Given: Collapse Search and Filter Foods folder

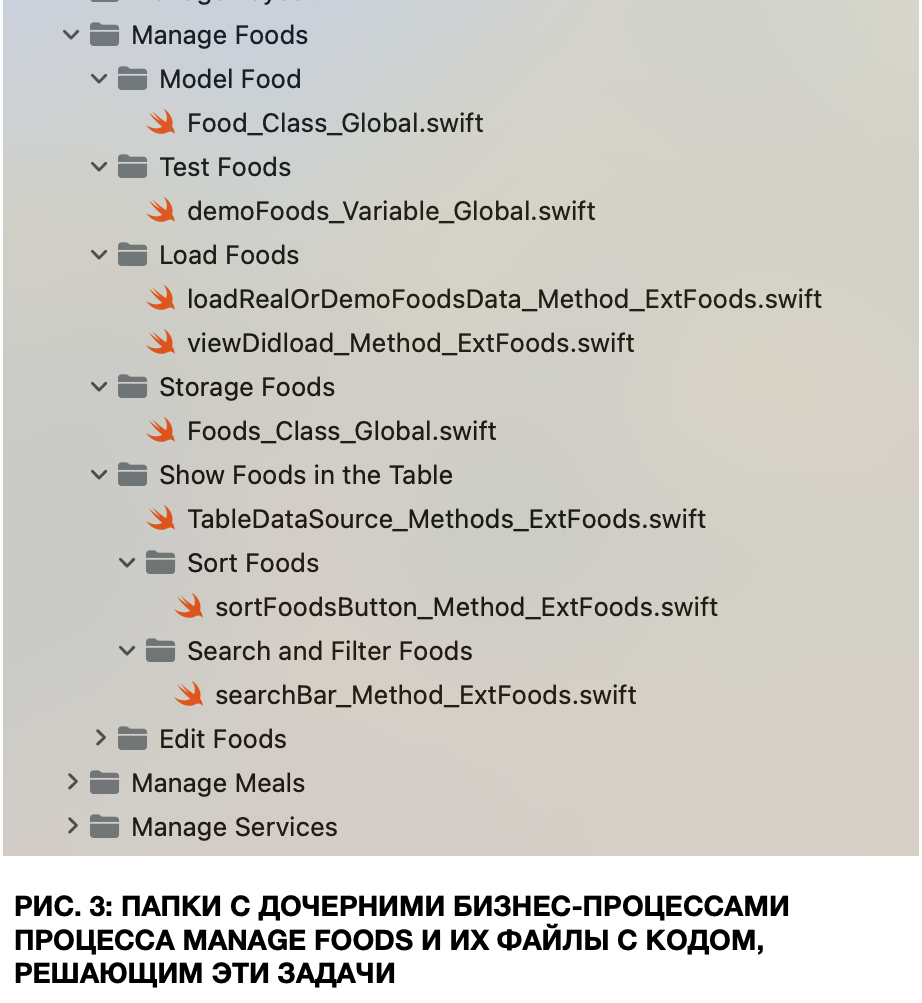Looking at the screenshot, I should tap(127, 651).
